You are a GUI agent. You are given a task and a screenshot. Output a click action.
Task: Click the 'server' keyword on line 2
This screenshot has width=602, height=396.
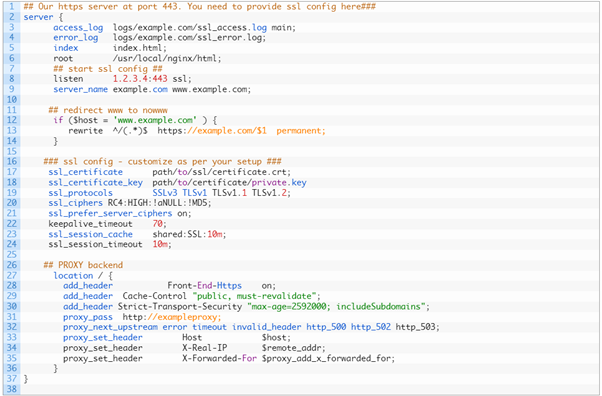point(38,17)
